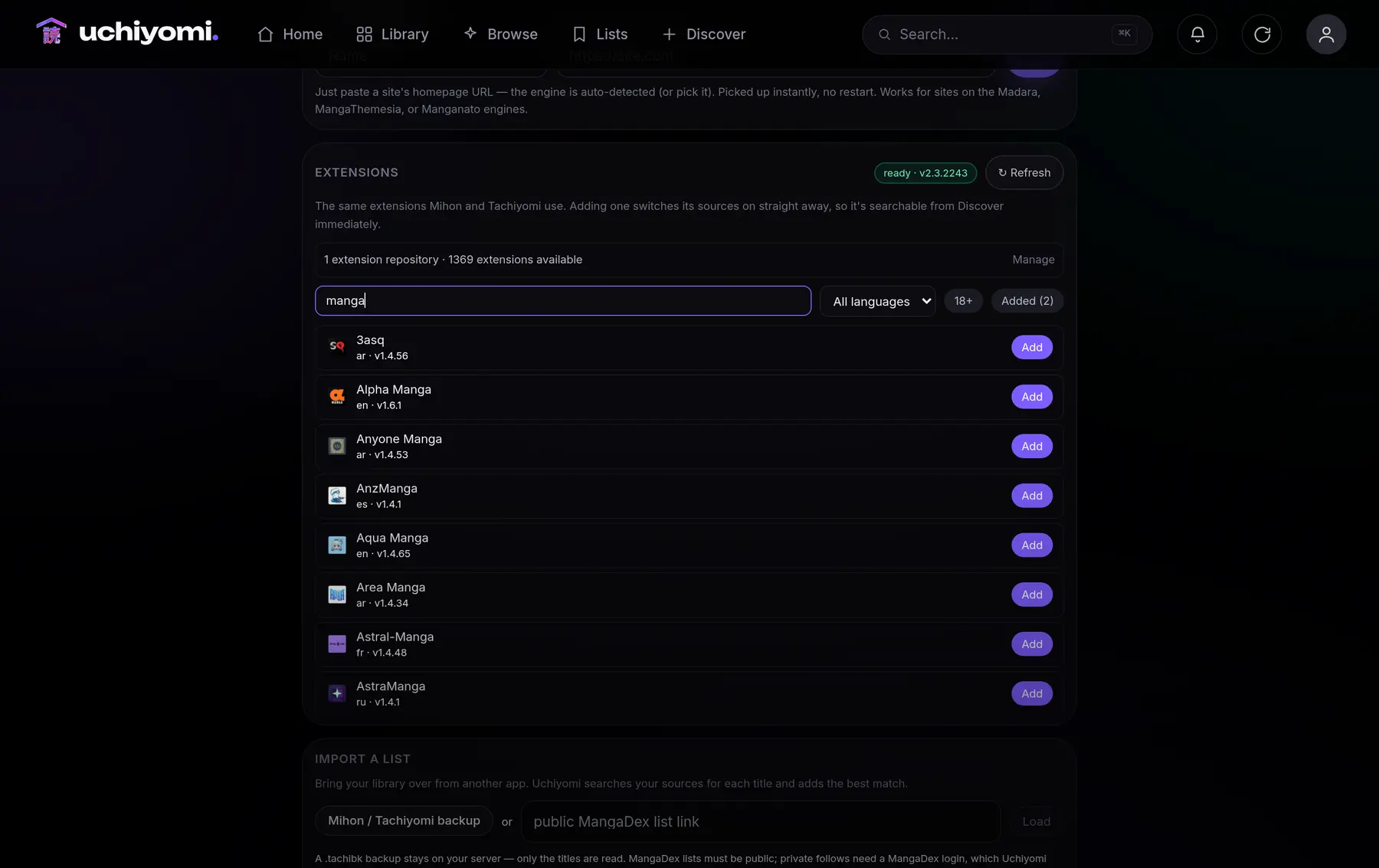Click Manage repository link
The width and height of the screenshot is (1379, 868).
coord(1033,260)
